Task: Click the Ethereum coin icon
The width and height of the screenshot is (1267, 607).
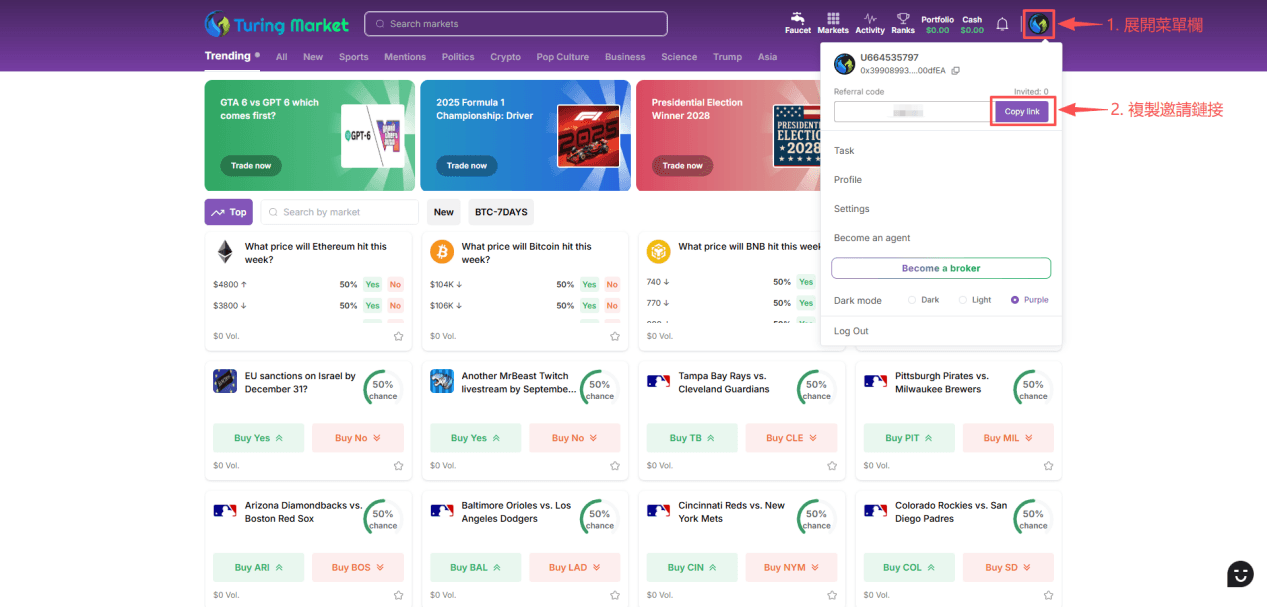Action: (x=225, y=251)
